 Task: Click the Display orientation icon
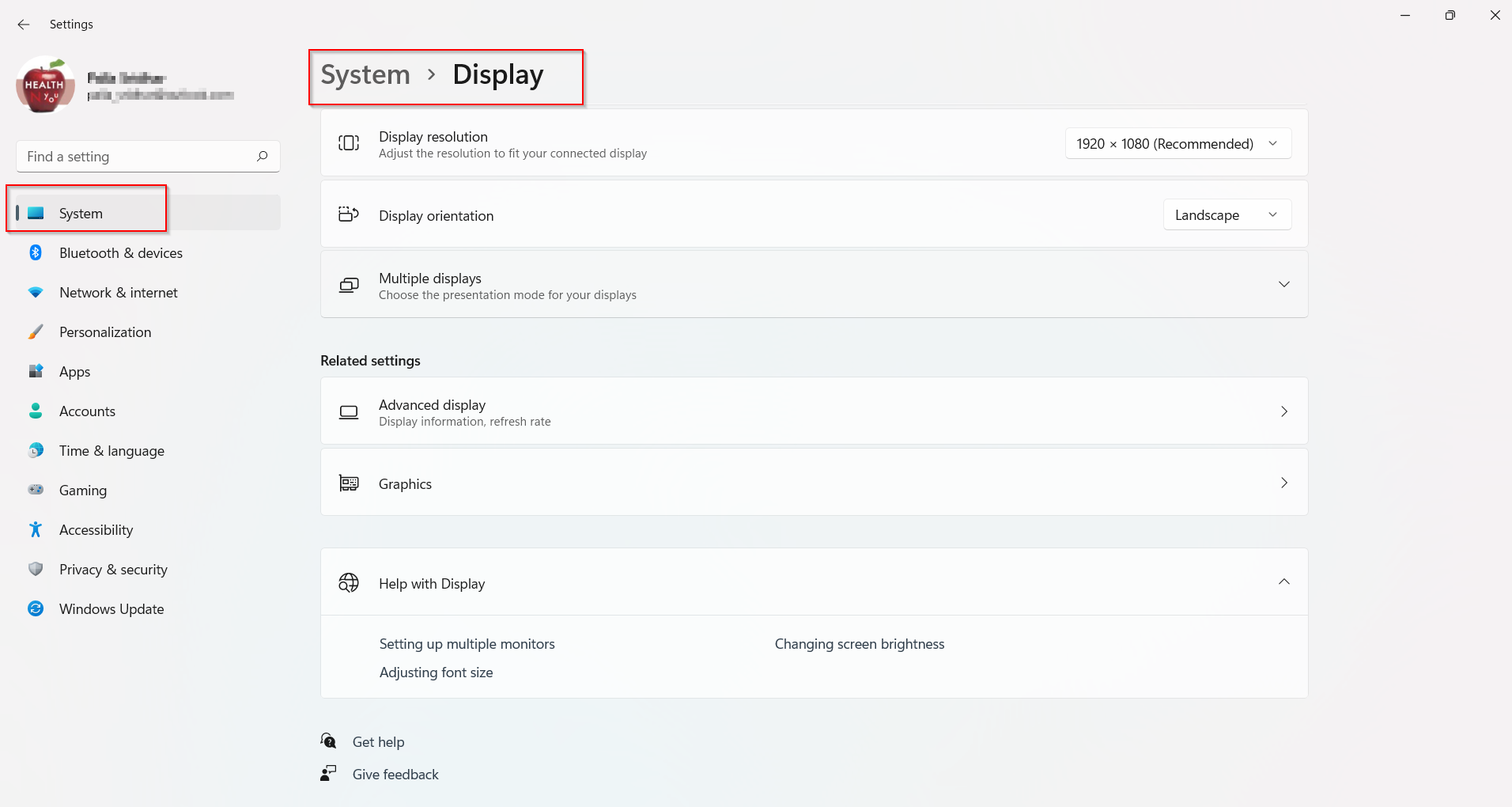[349, 214]
